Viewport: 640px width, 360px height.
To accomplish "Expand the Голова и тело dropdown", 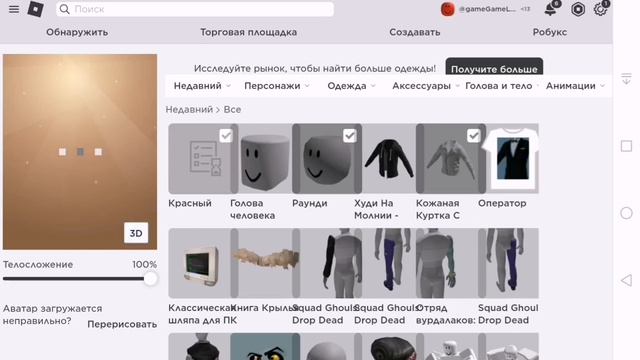I will pos(502,86).
